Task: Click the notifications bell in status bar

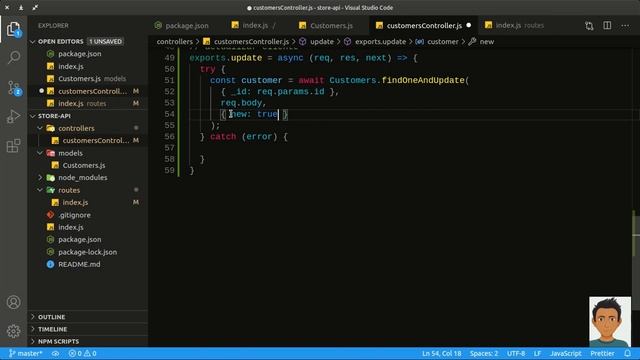Action: pos(627,353)
